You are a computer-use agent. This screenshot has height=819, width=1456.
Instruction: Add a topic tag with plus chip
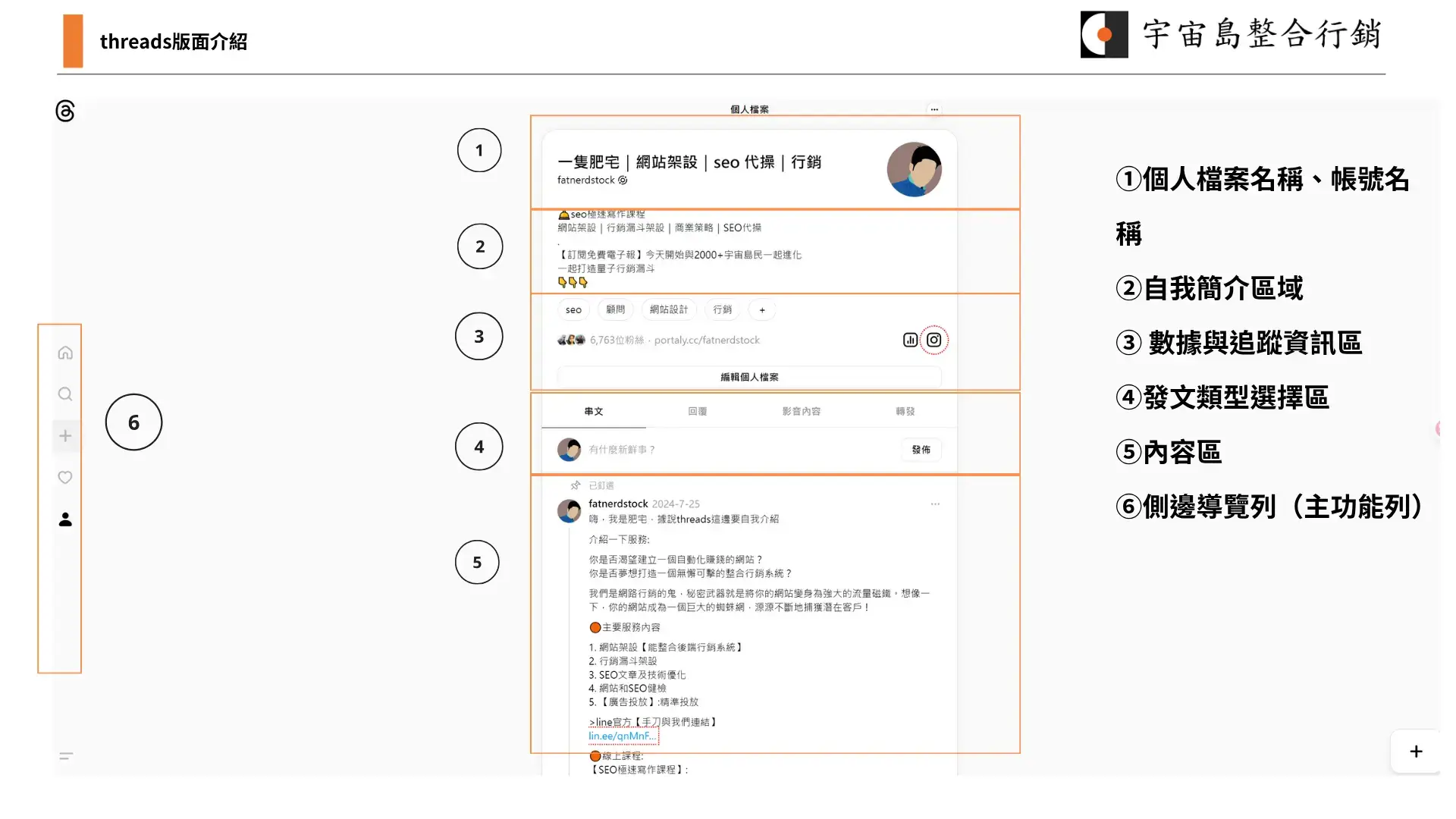tap(762, 310)
